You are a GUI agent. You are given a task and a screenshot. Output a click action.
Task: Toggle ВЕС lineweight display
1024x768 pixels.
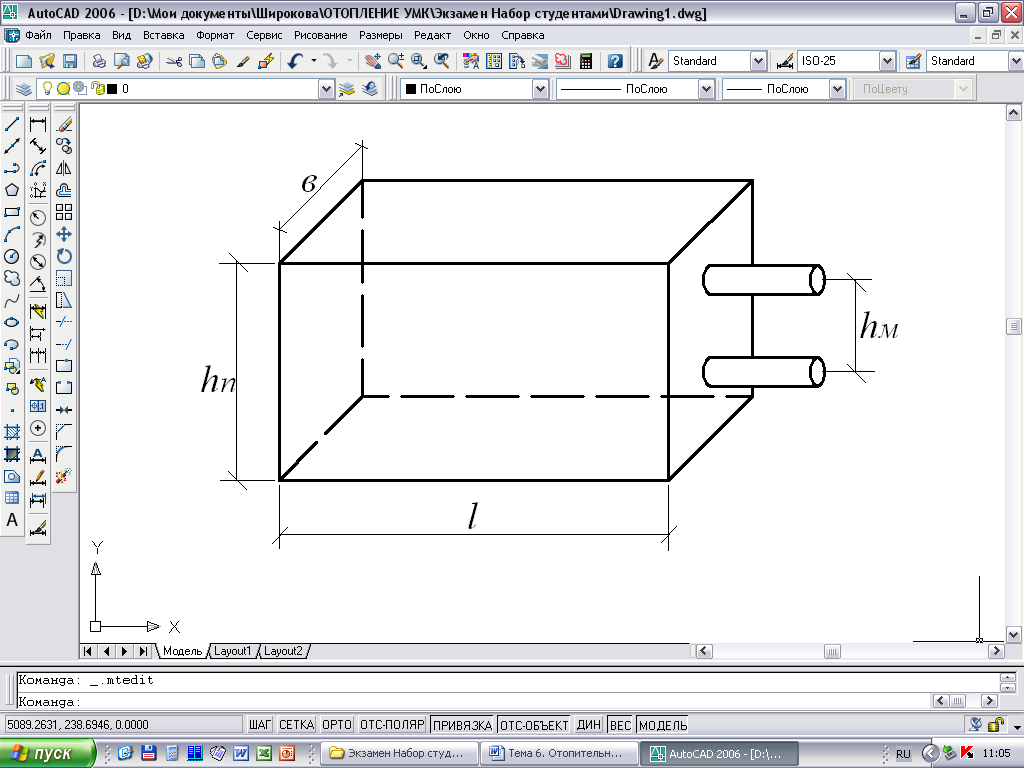click(620, 725)
